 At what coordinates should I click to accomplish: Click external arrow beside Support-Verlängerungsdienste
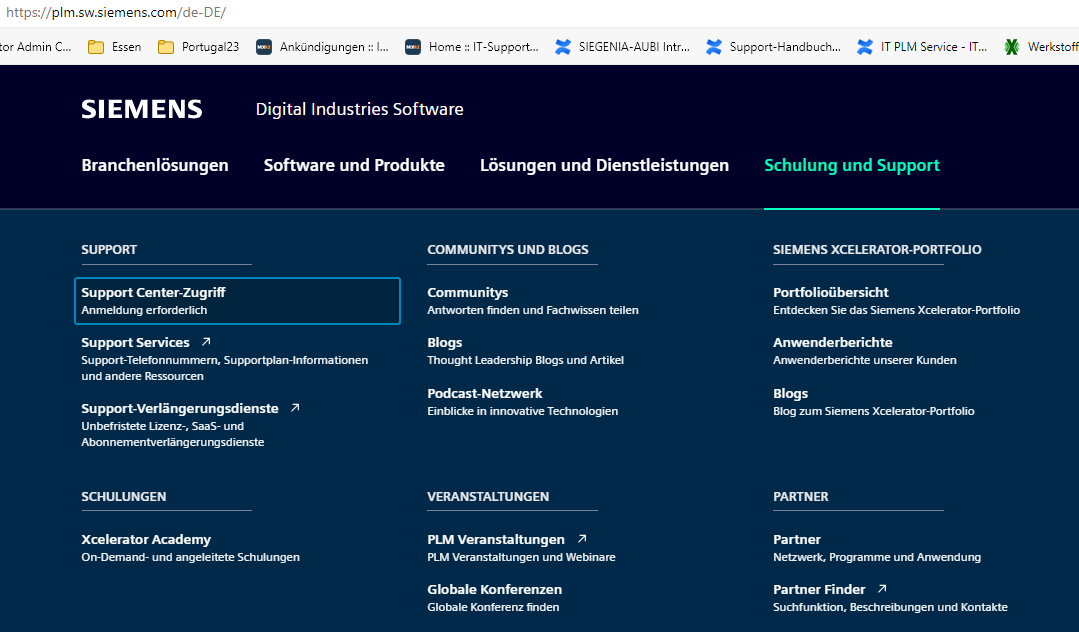click(x=295, y=408)
